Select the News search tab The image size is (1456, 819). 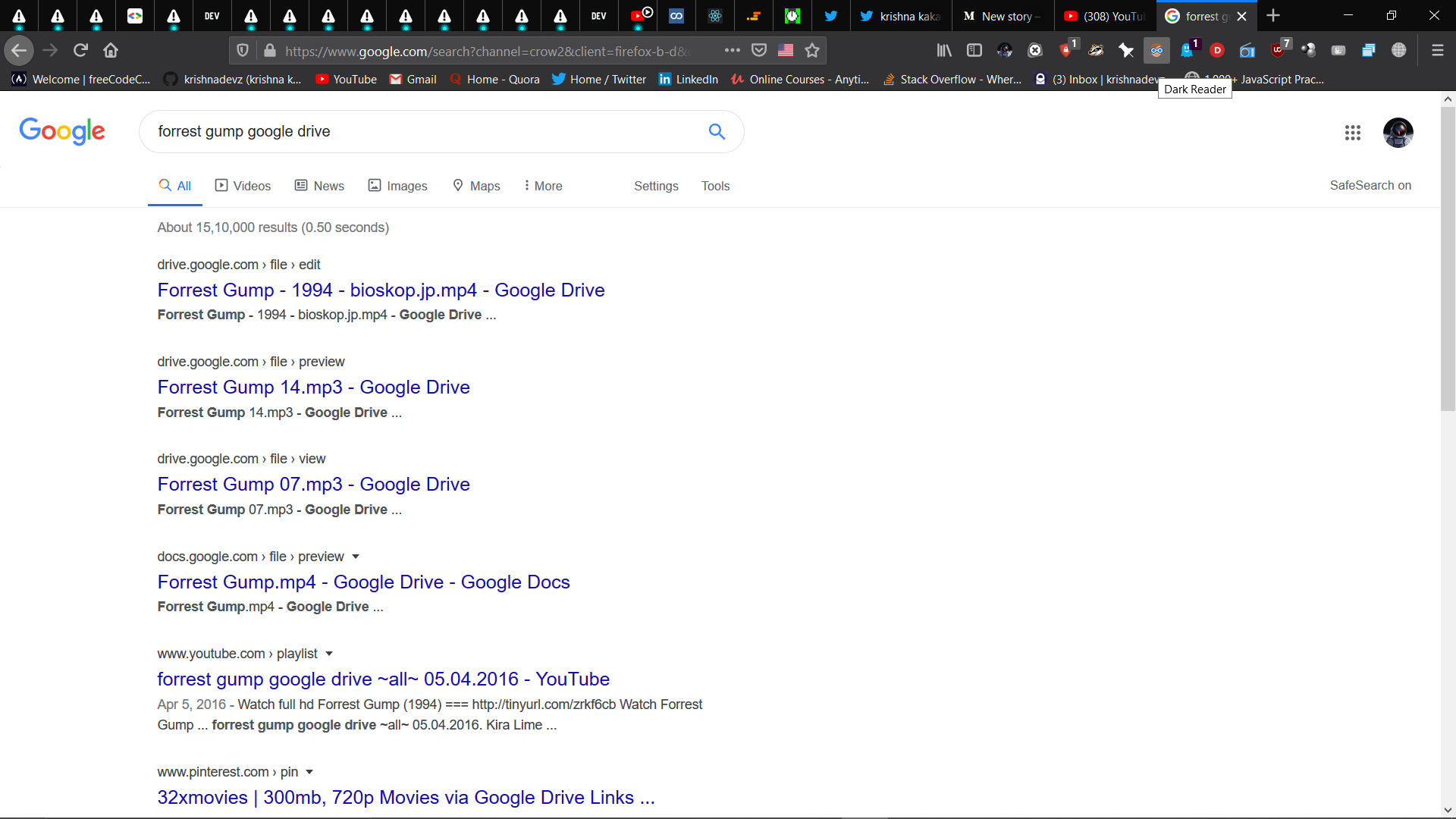(319, 186)
